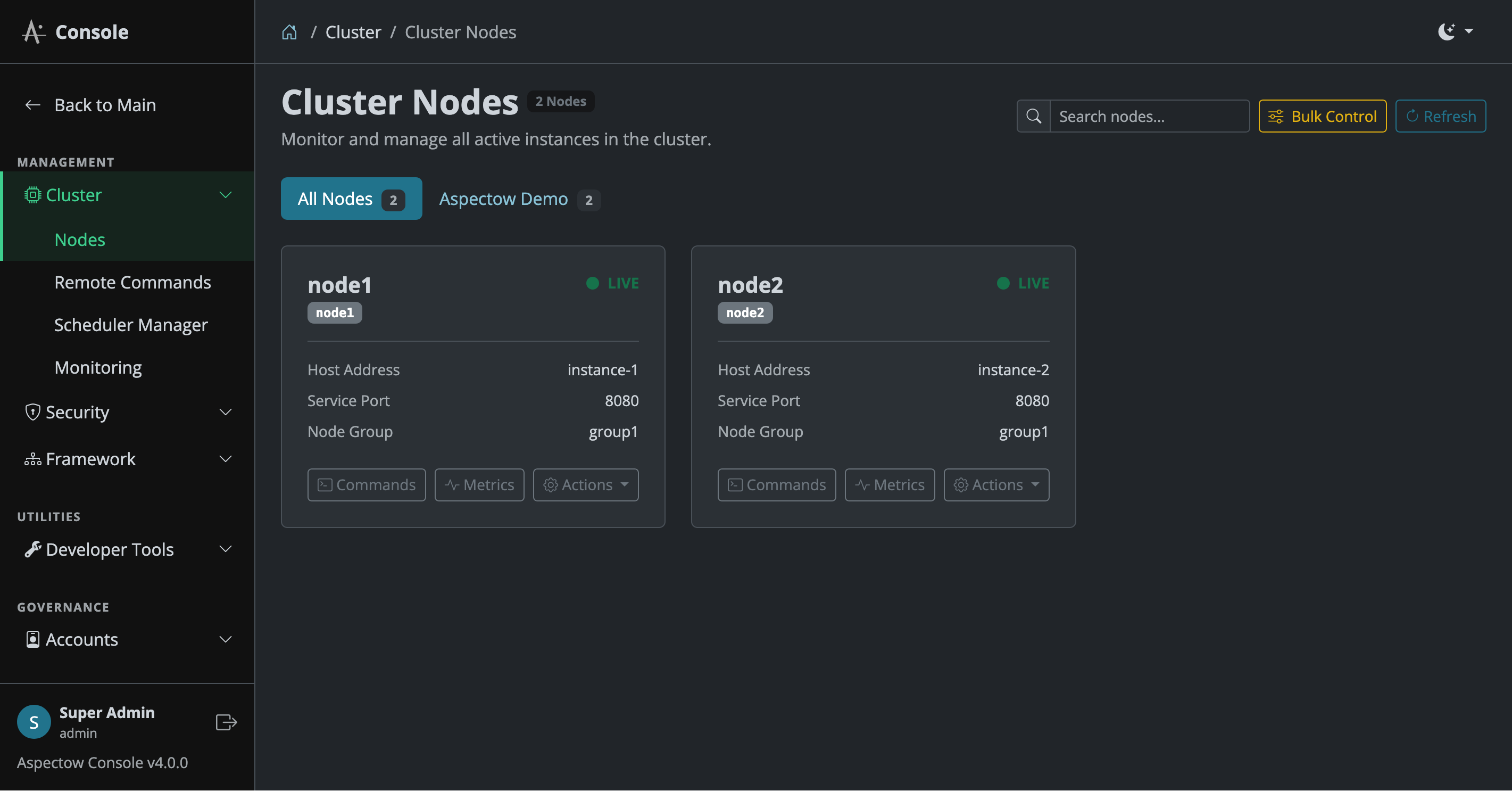Image resolution: width=1512 pixels, height=791 pixels.
Task: Focus the Search nodes input field
Action: coord(1149,116)
